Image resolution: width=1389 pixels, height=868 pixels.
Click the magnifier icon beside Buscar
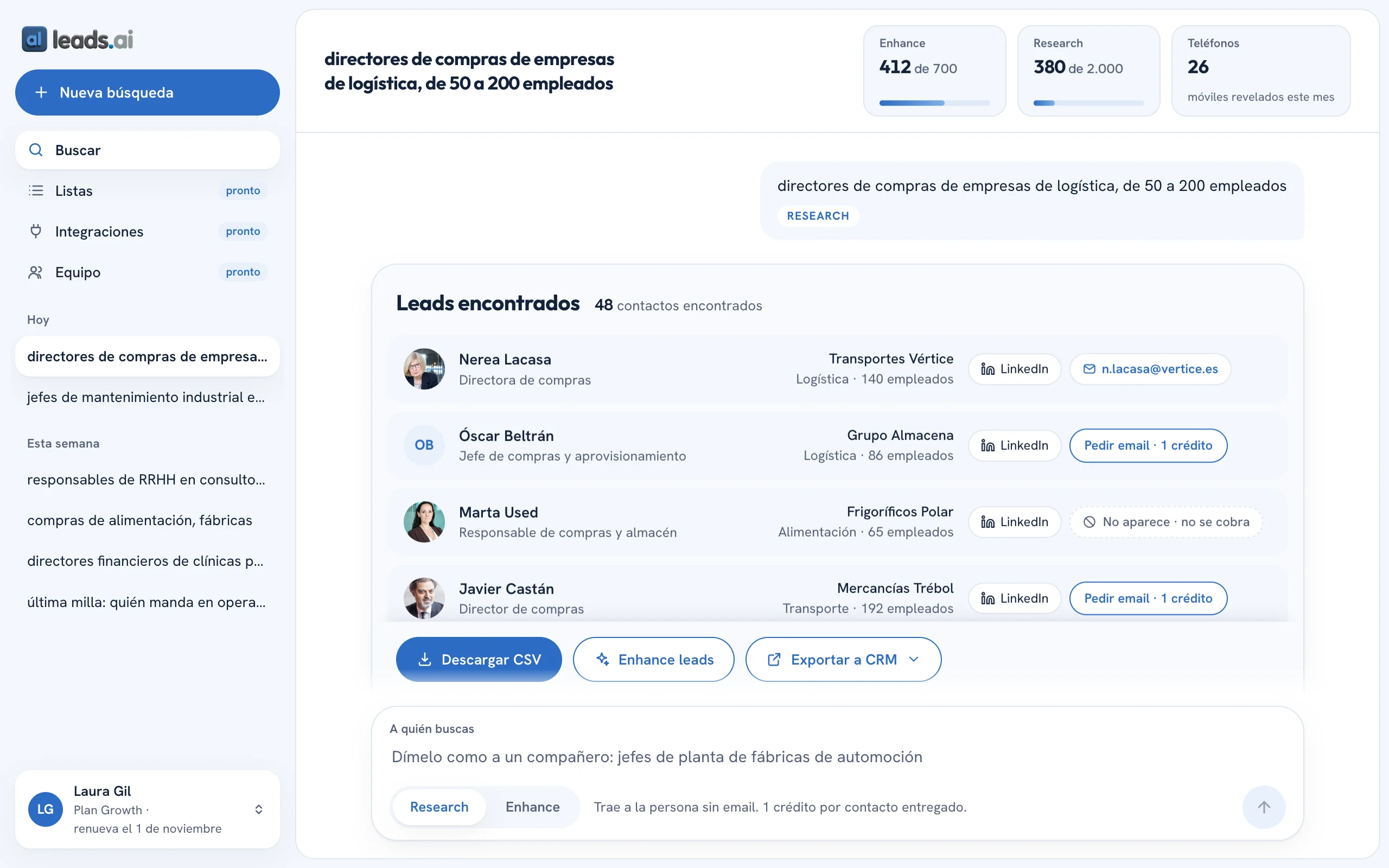tap(36, 150)
